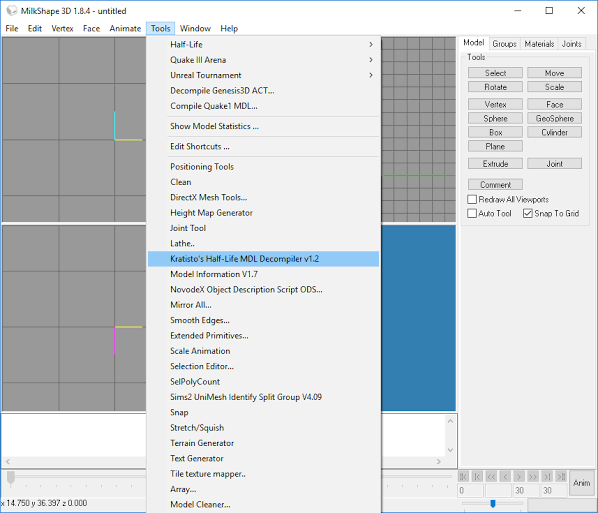The width and height of the screenshot is (598, 513).
Task: Click the horizontal scrollbar right arrow
Action: pyautogui.click(x=439, y=462)
